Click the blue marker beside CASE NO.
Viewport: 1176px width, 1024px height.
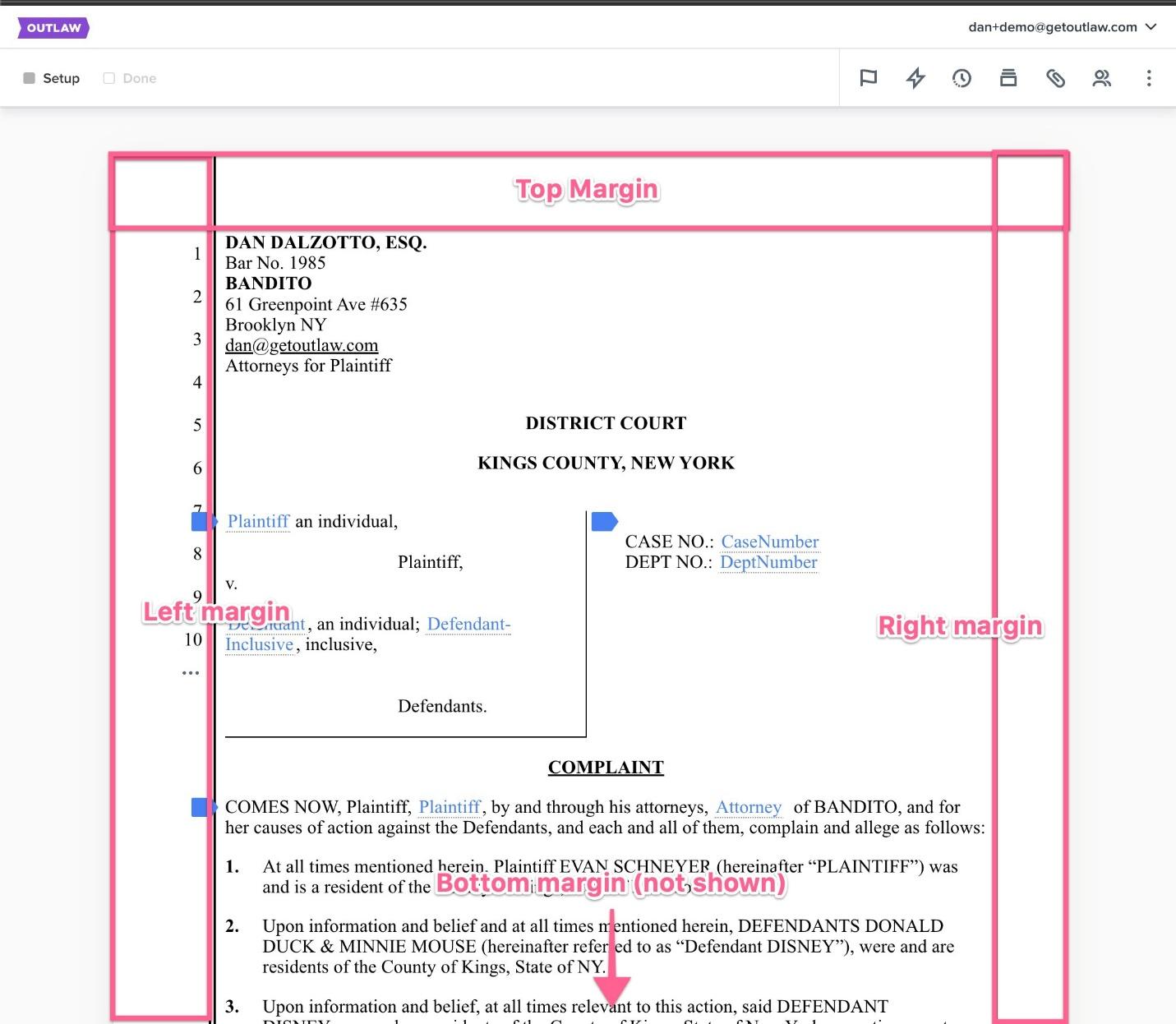click(604, 521)
